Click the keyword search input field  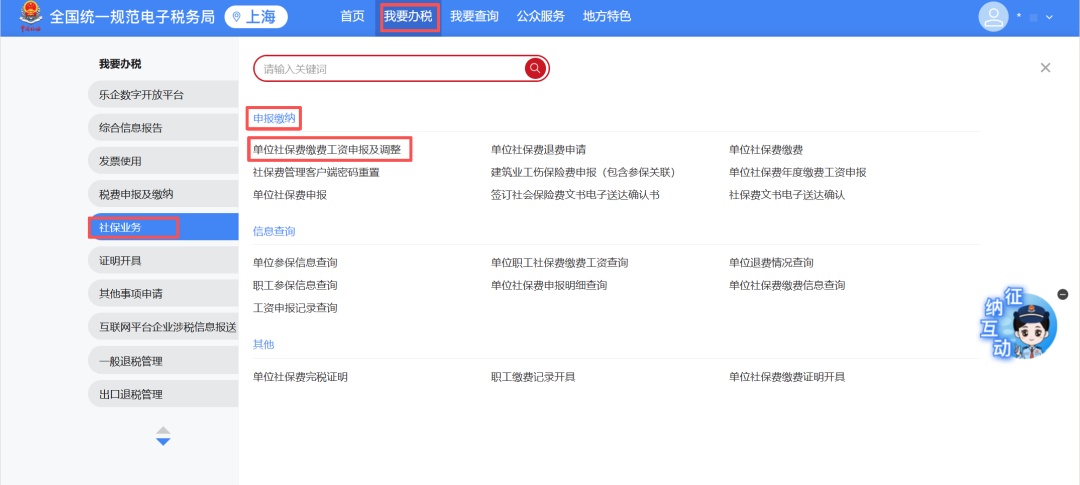(x=390, y=69)
